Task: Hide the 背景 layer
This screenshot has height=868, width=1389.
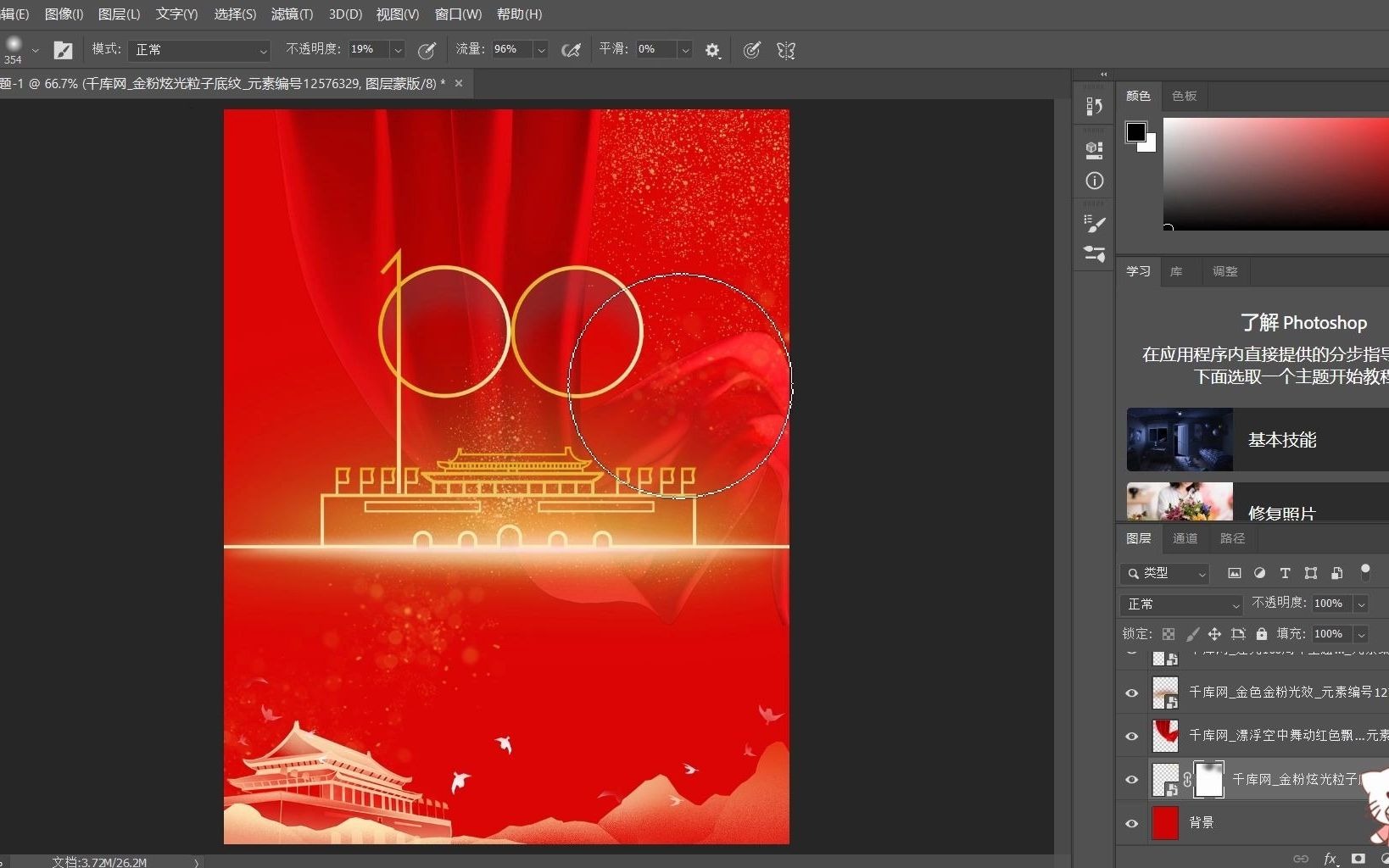Action: coord(1132,823)
